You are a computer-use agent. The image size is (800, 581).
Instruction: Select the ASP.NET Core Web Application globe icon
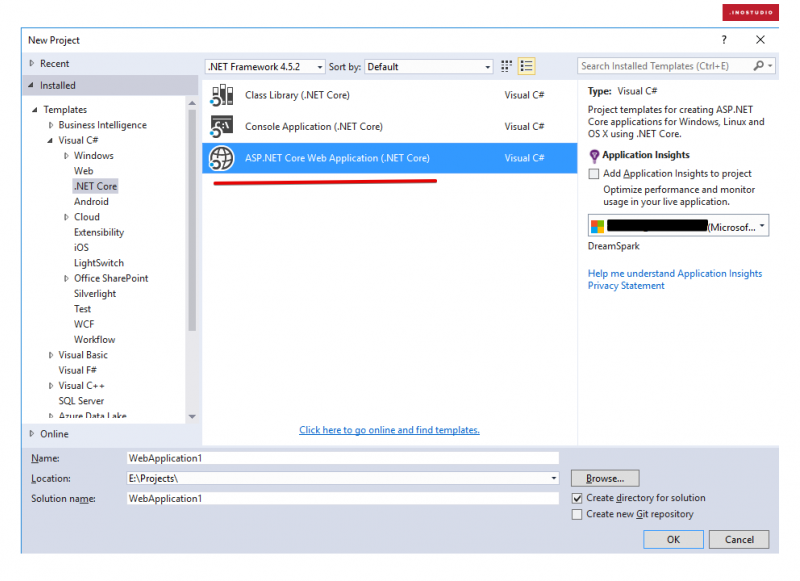[222, 158]
